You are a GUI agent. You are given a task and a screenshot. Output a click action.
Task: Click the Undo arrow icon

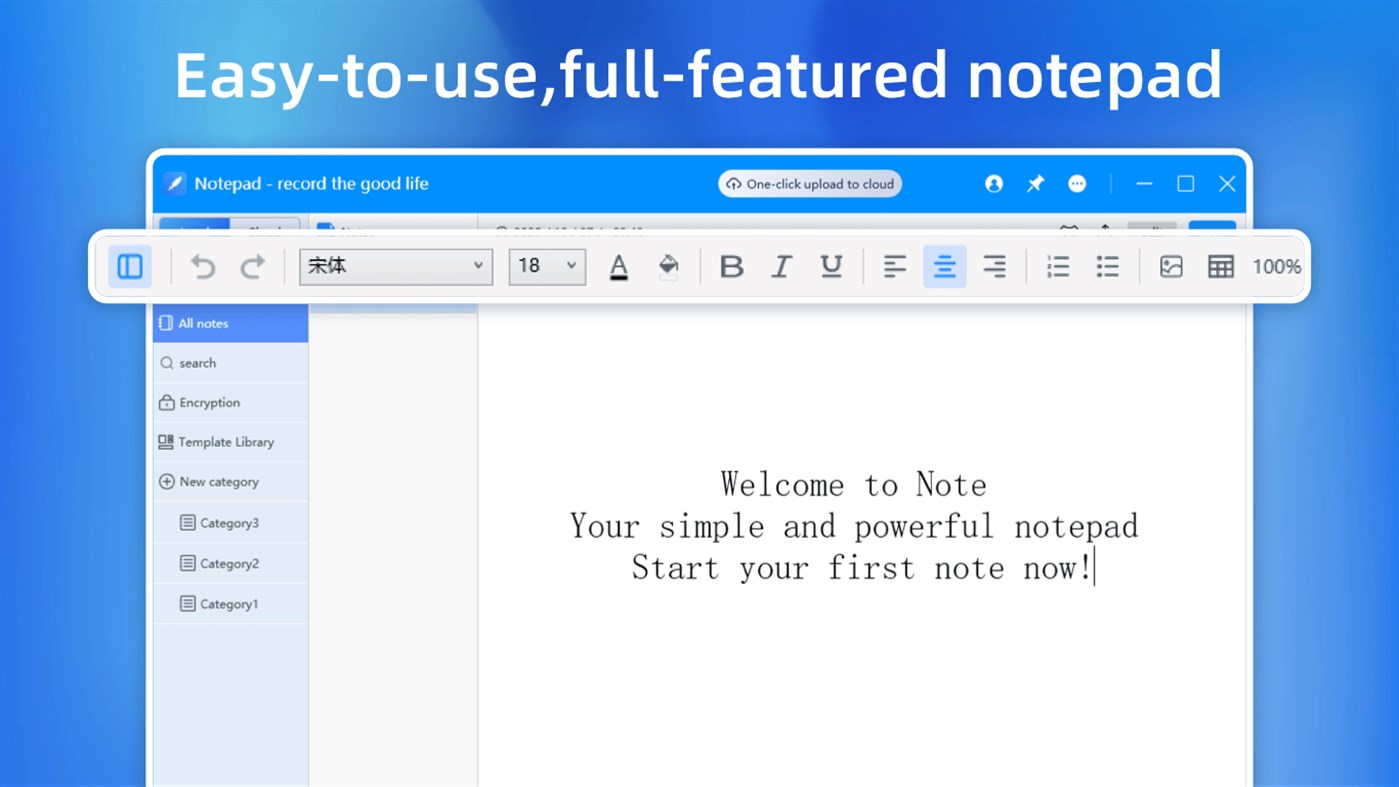click(202, 266)
